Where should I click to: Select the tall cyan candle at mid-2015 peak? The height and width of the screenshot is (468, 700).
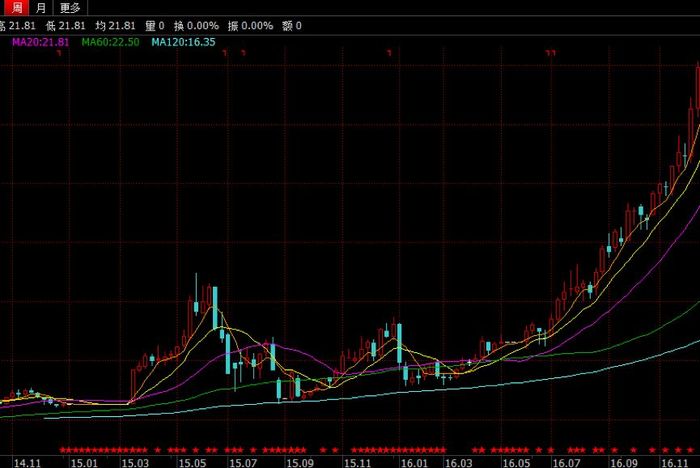pyautogui.click(x=215, y=307)
